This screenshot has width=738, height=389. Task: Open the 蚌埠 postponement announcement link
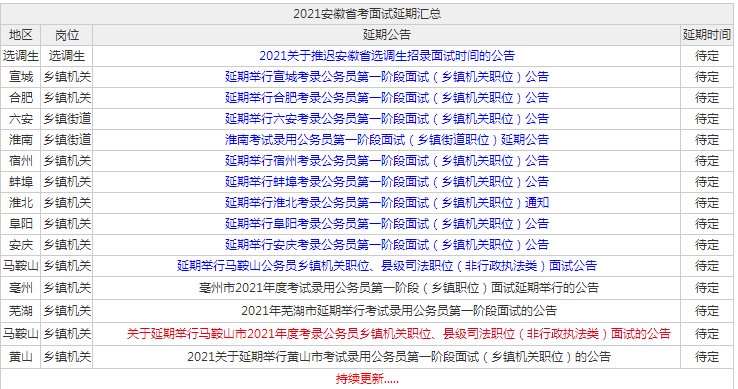386,182
